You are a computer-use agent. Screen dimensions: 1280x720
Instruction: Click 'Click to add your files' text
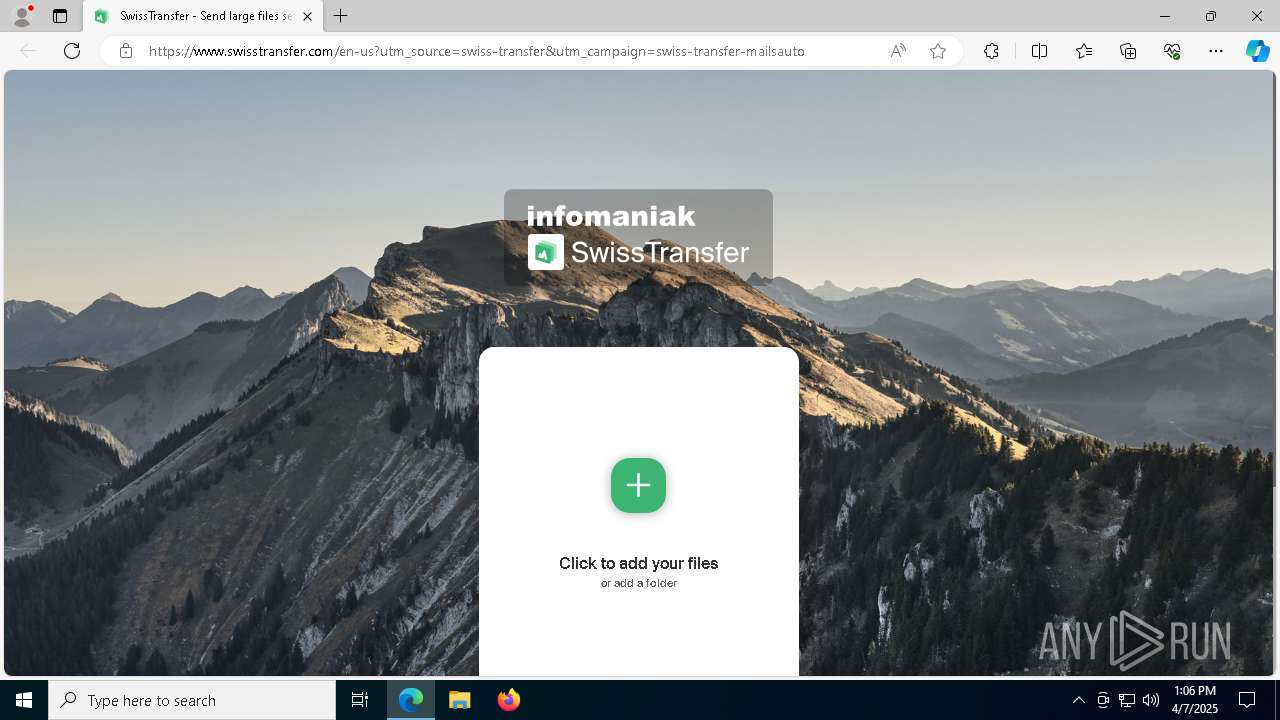click(x=639, y=563)
